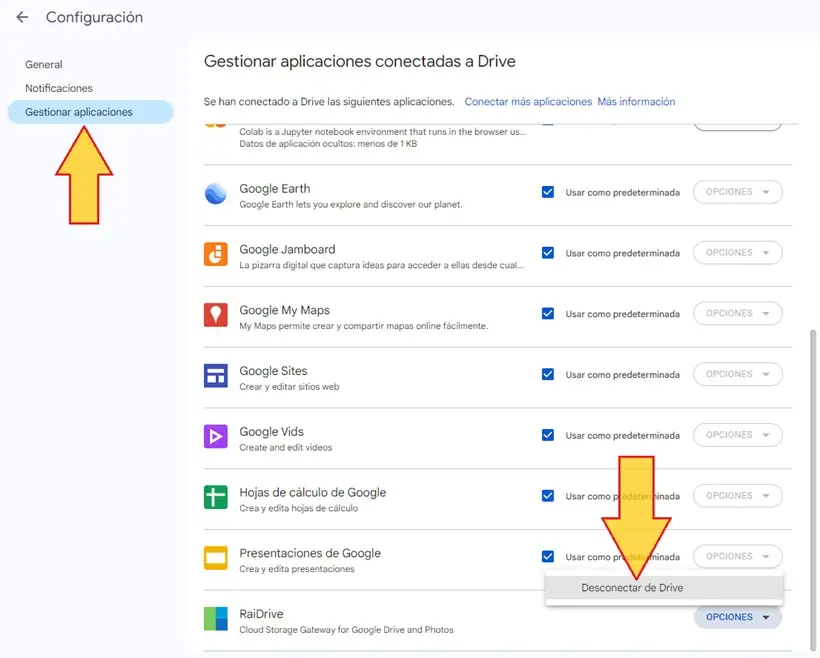Expand OPCIONES for Google Sites

point(737,374)
